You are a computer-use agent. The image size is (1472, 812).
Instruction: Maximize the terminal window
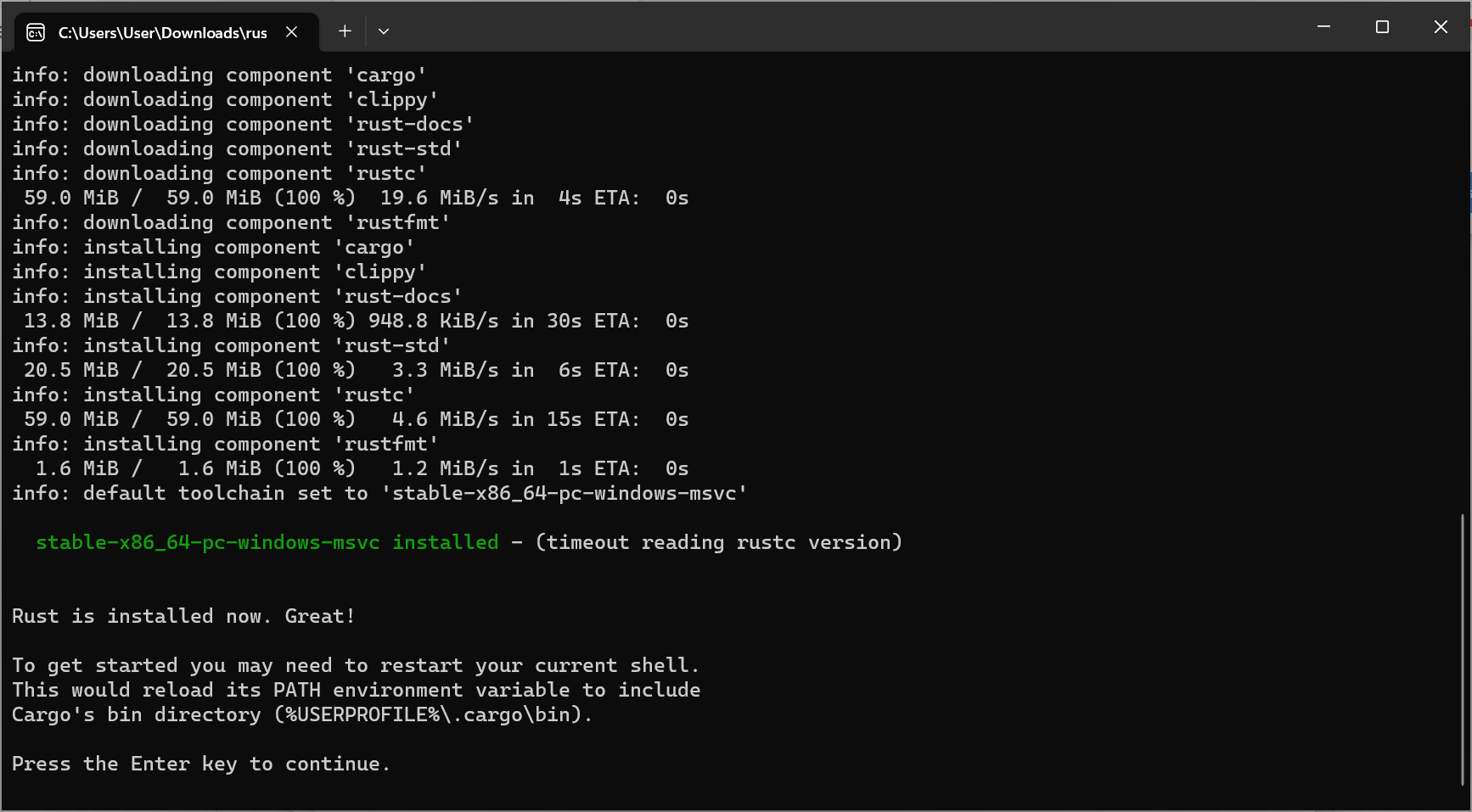(x=1382, y=27)
